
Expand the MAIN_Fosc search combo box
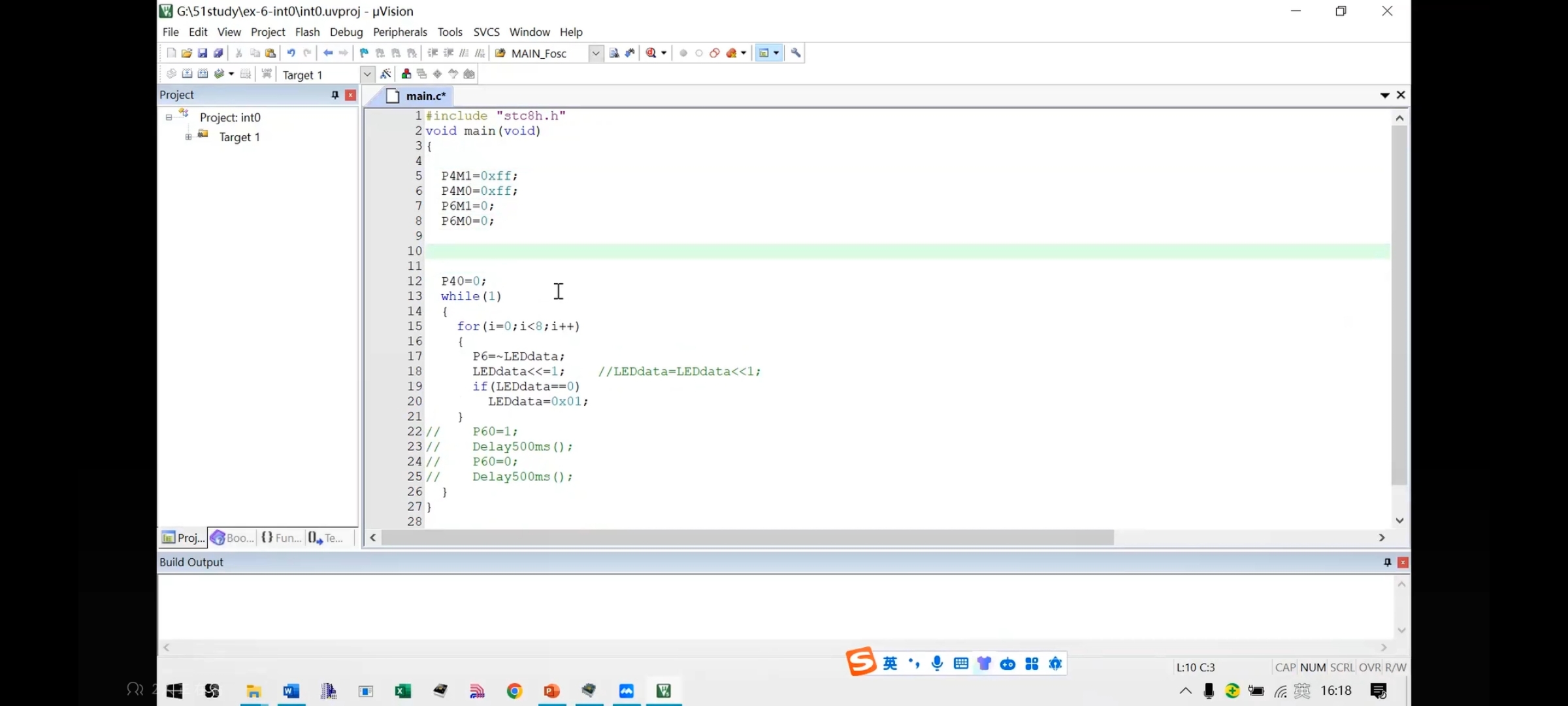596,54
